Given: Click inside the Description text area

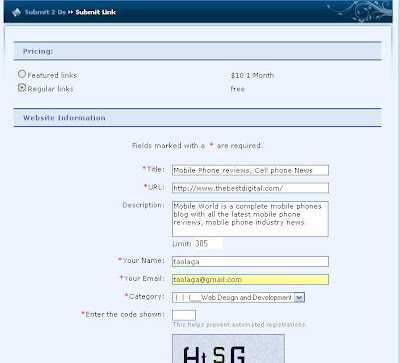Looking at the screenshot, I should pyautogui.click(x=250, y=219).
